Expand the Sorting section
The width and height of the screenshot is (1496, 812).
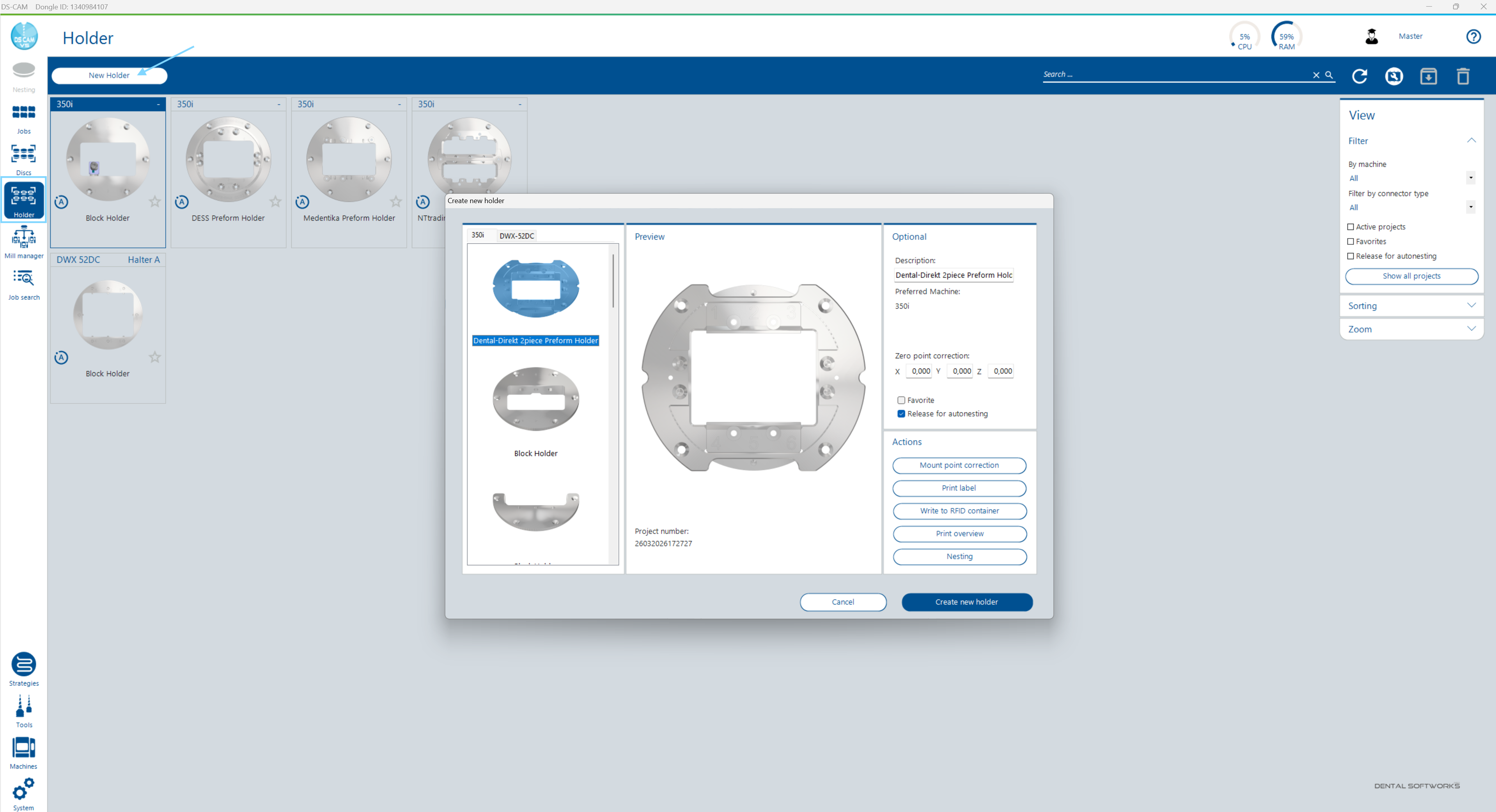pos(1411,305)
